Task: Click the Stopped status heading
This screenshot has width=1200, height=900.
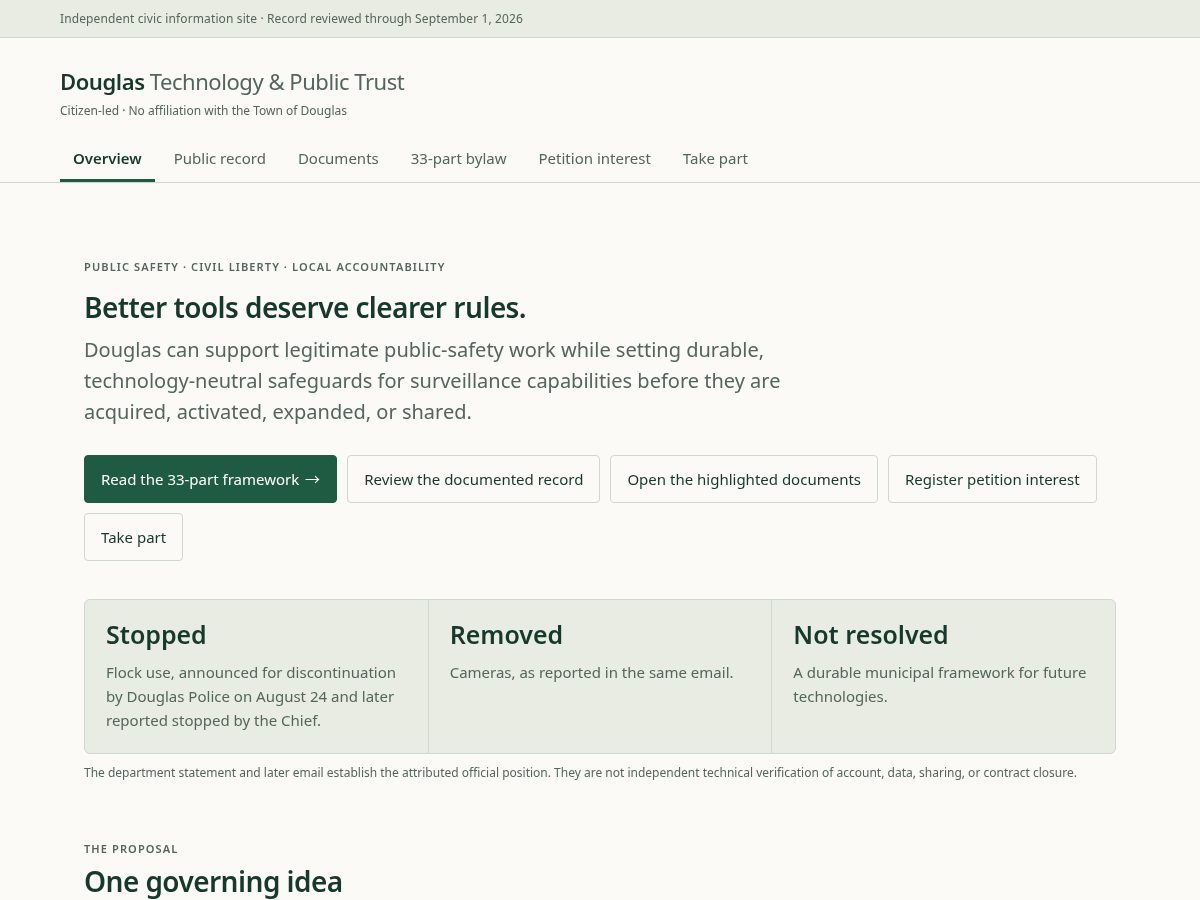Action: pos(156,635)
